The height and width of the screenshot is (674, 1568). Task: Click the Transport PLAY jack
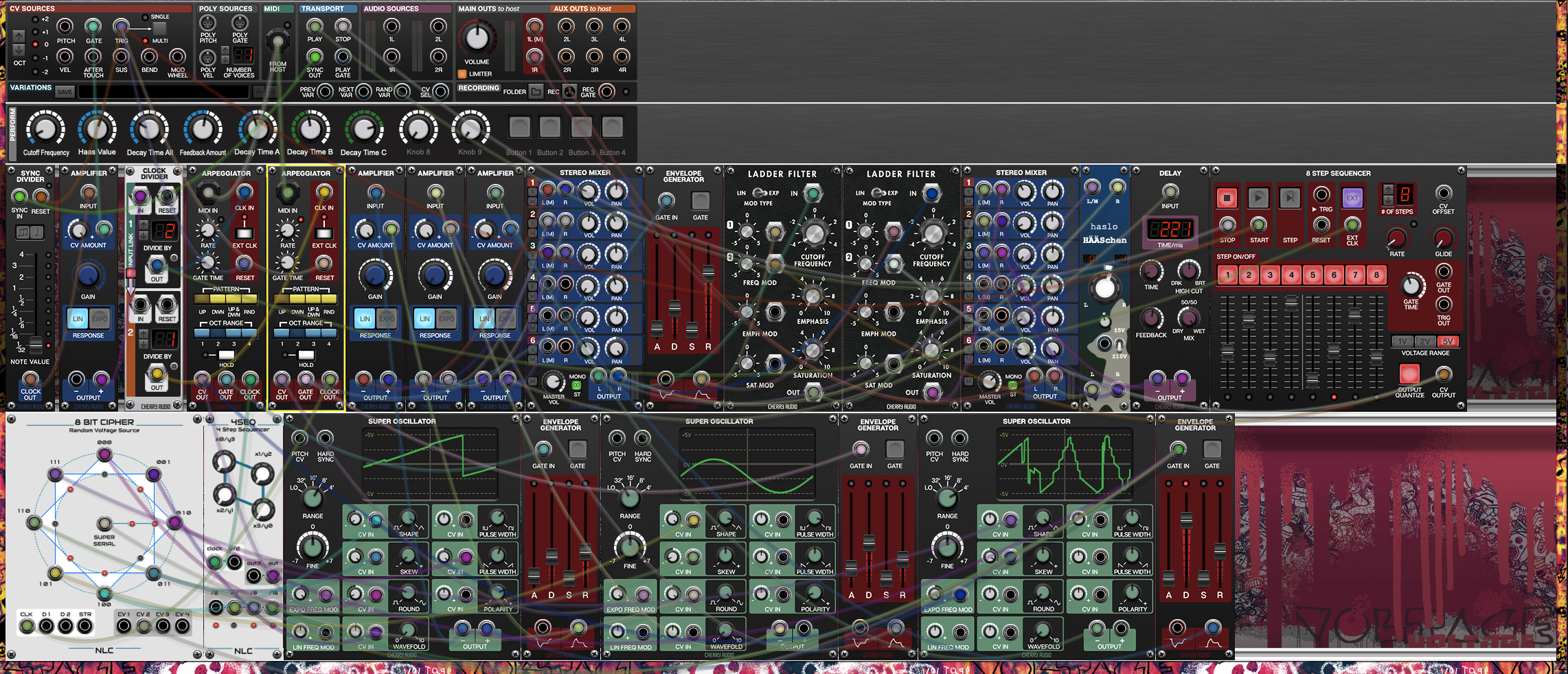(x=315, y=27)
